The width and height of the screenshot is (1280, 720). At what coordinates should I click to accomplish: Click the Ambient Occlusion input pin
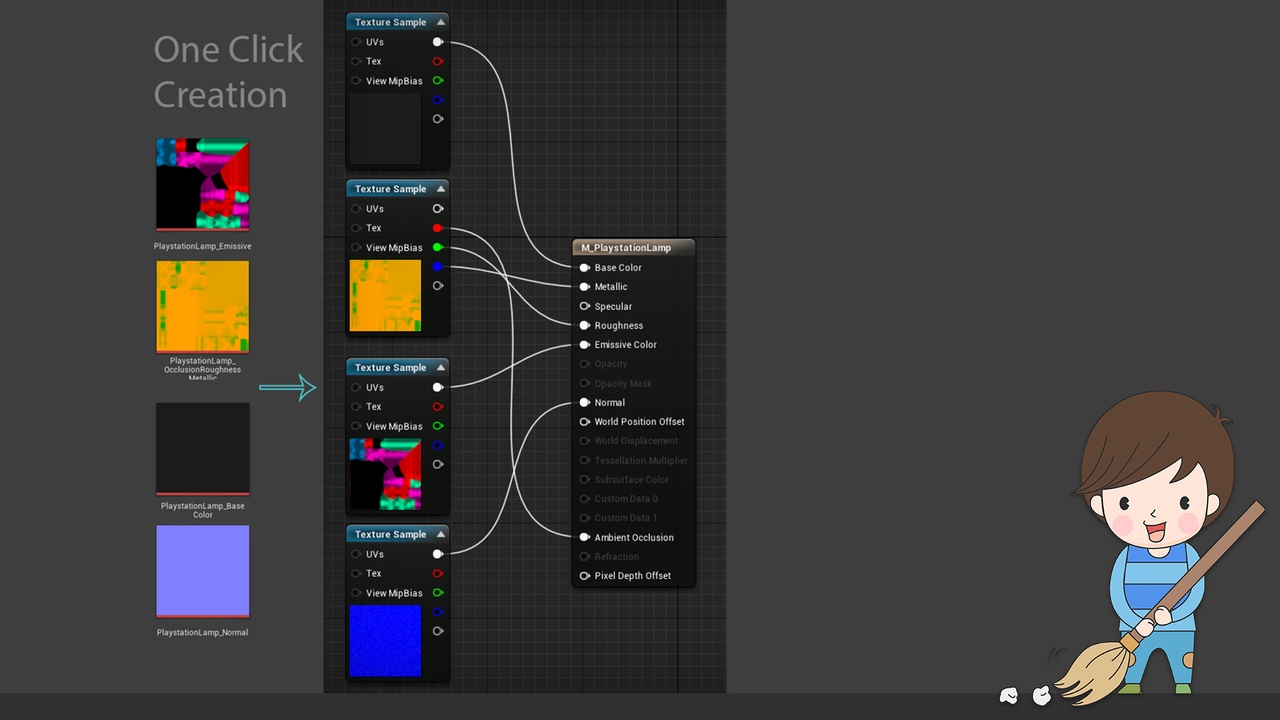tap(585, 537)
